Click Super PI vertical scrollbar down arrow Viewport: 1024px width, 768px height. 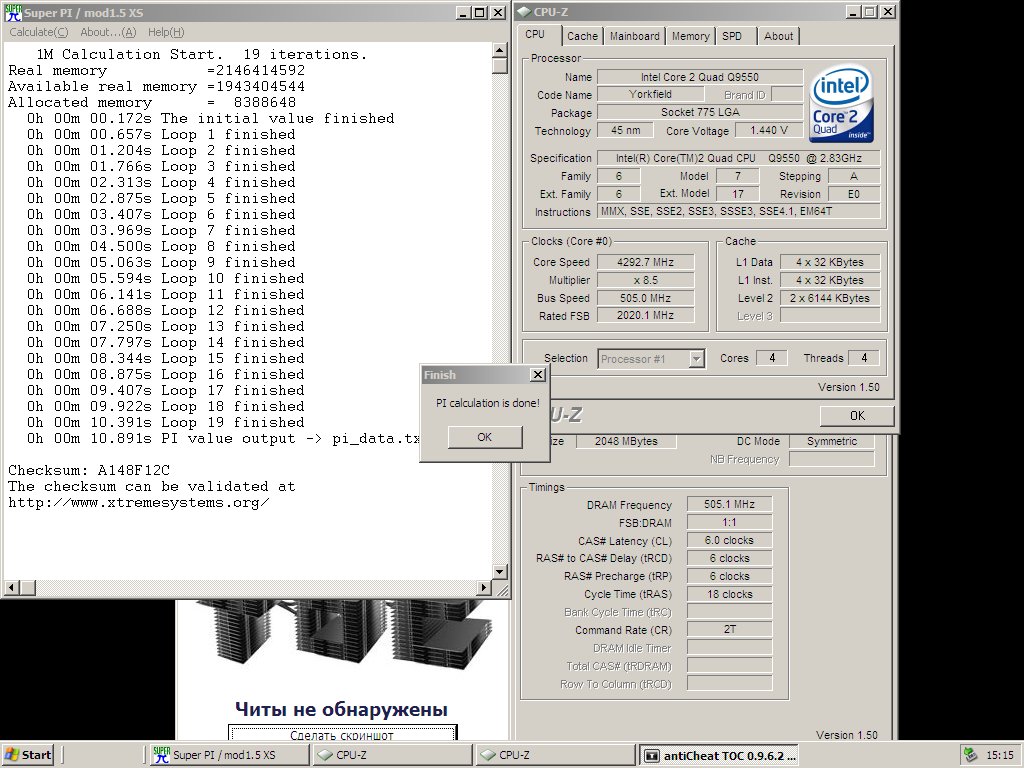coord(500,572)
